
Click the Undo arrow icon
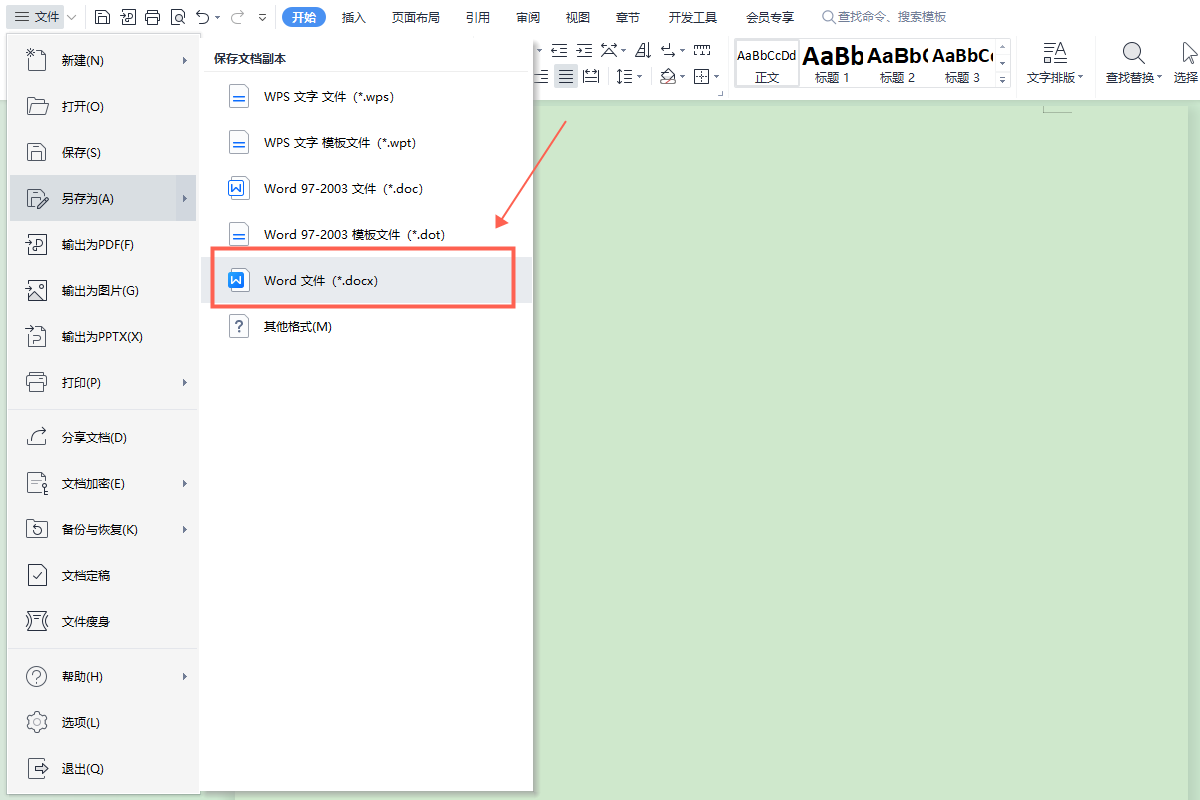coord(203,17)
